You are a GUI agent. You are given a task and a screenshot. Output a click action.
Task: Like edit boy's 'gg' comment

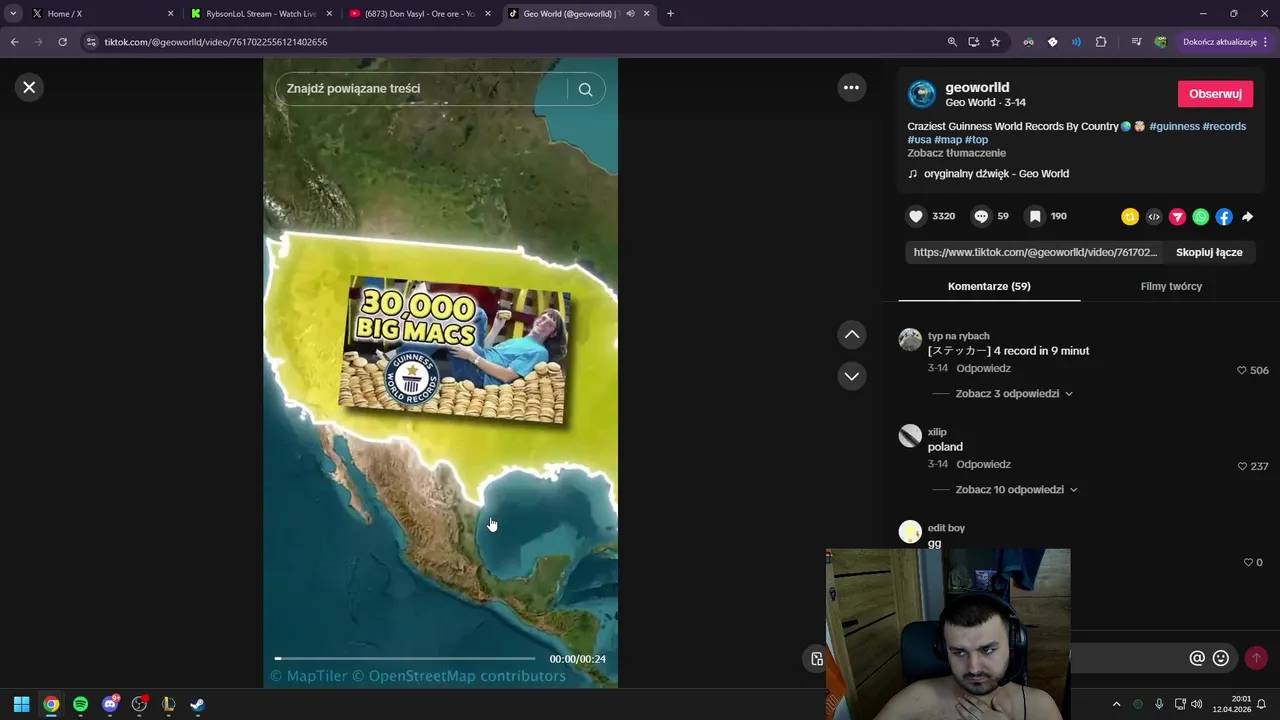(x=1248, y=562)
